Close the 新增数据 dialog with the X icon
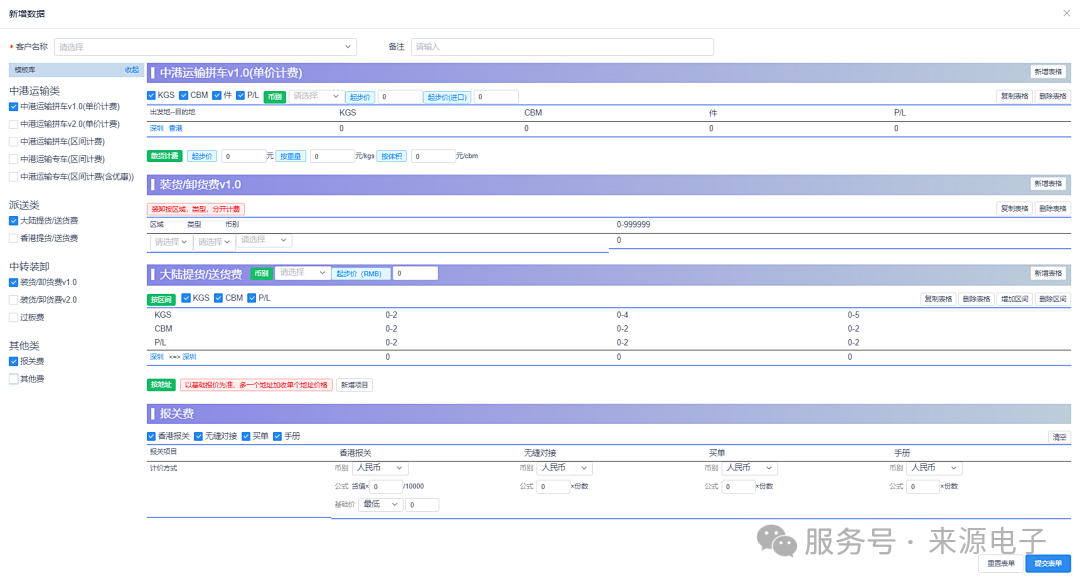This screenshot has width=1080, height=584. (1066, 13)
